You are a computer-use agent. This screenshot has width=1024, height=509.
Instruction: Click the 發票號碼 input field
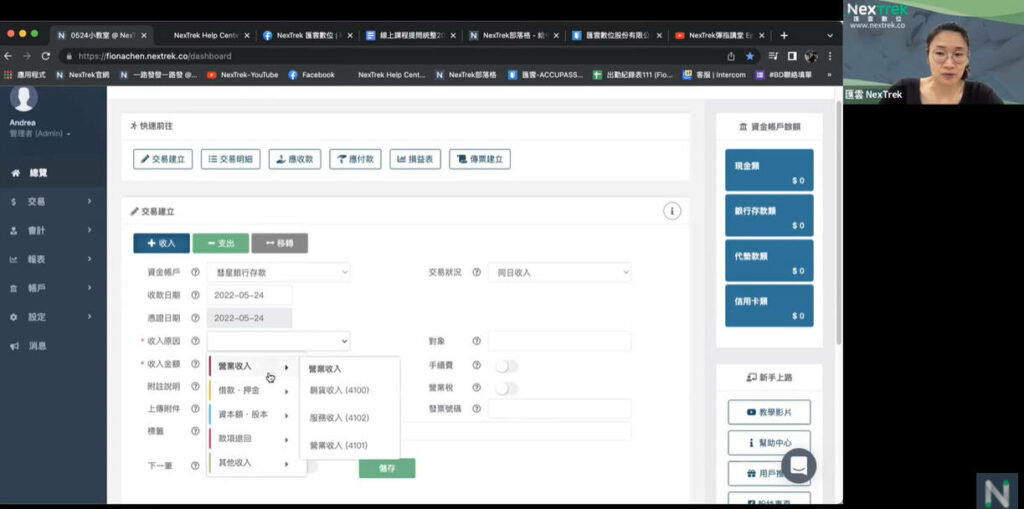coord(560,408)
